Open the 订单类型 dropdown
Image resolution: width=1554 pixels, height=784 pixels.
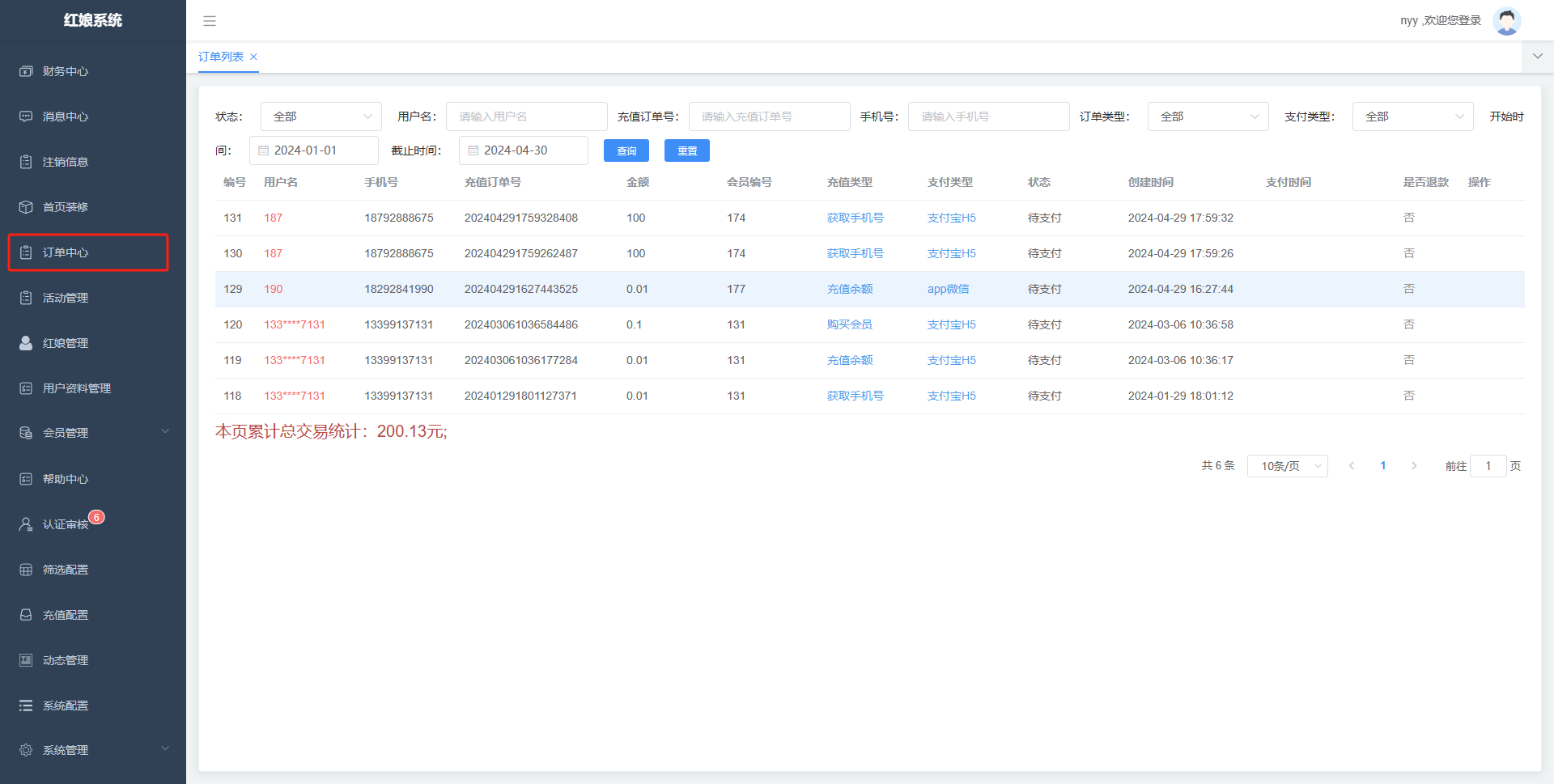tap(1208, 117)
